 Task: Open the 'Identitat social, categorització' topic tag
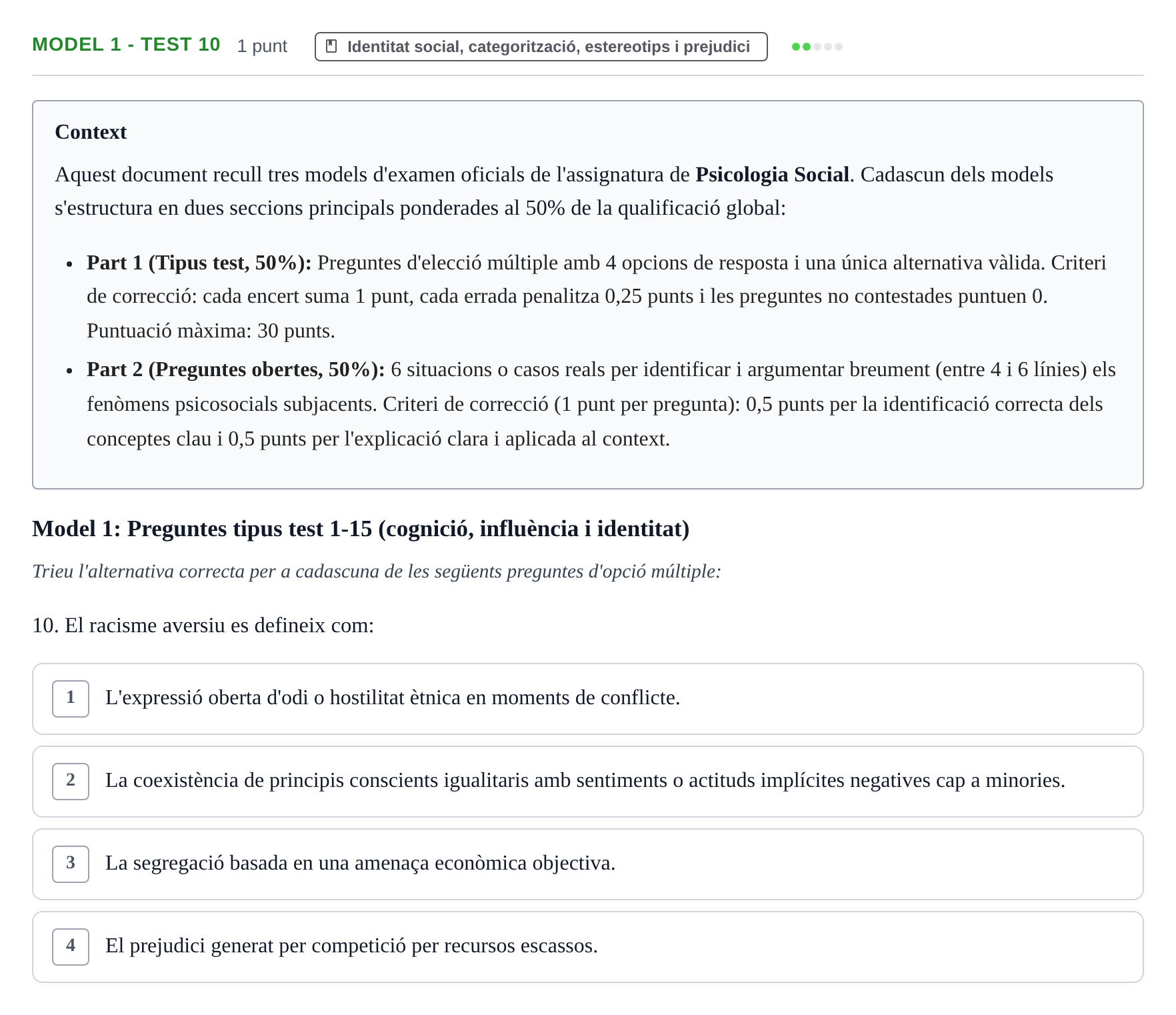click(541, 47)
